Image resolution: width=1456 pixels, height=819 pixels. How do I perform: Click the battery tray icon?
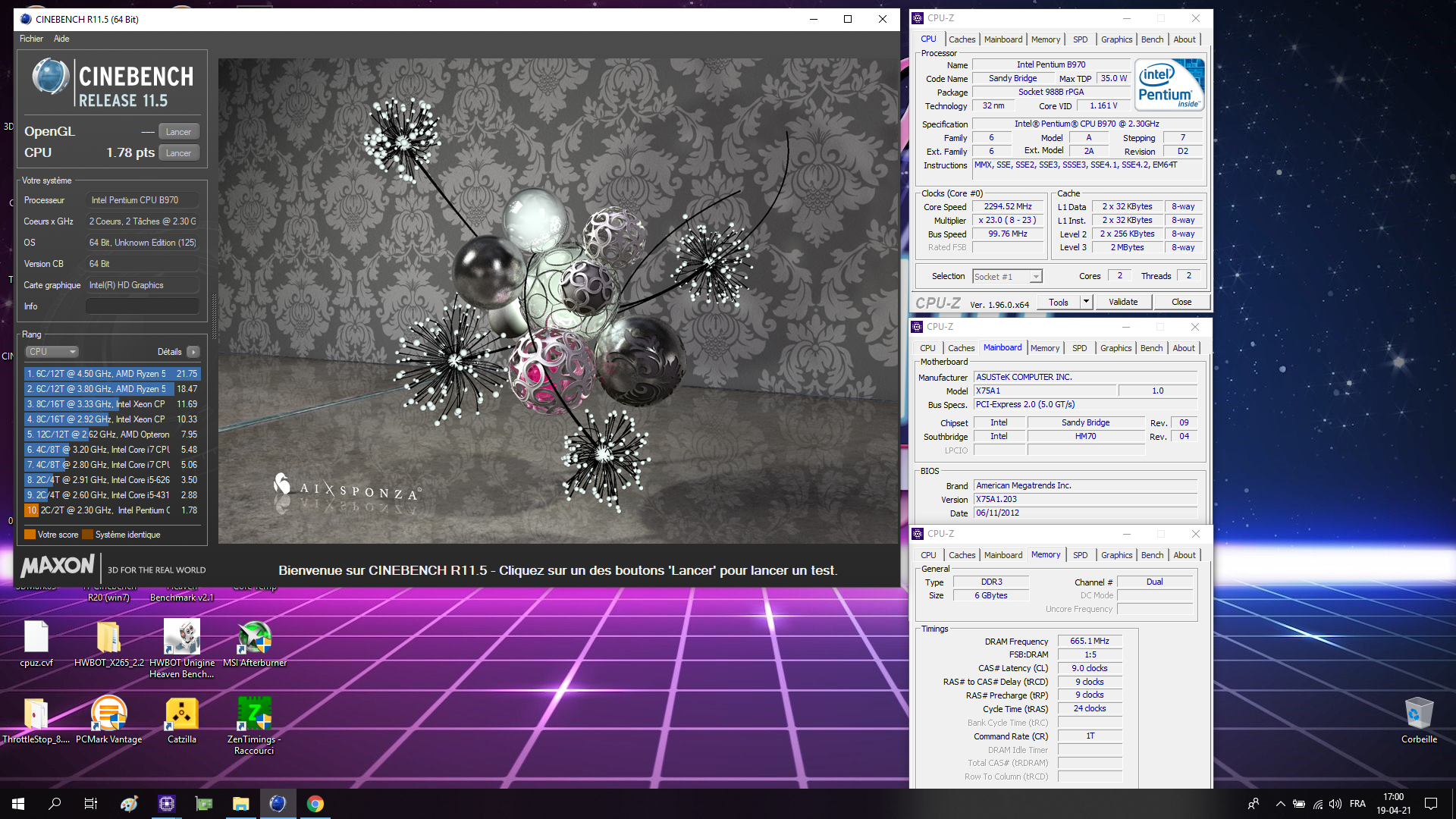[1299, 804]
